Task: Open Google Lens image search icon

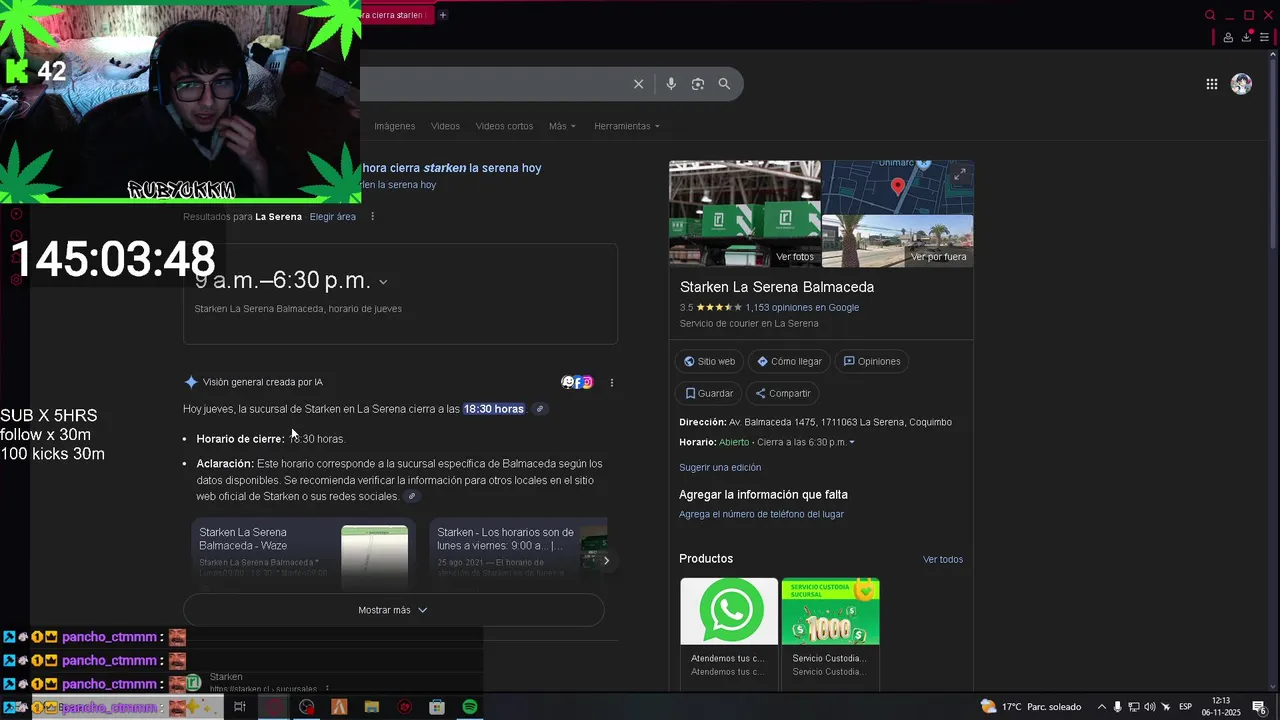Action: (x=698, y=84)
